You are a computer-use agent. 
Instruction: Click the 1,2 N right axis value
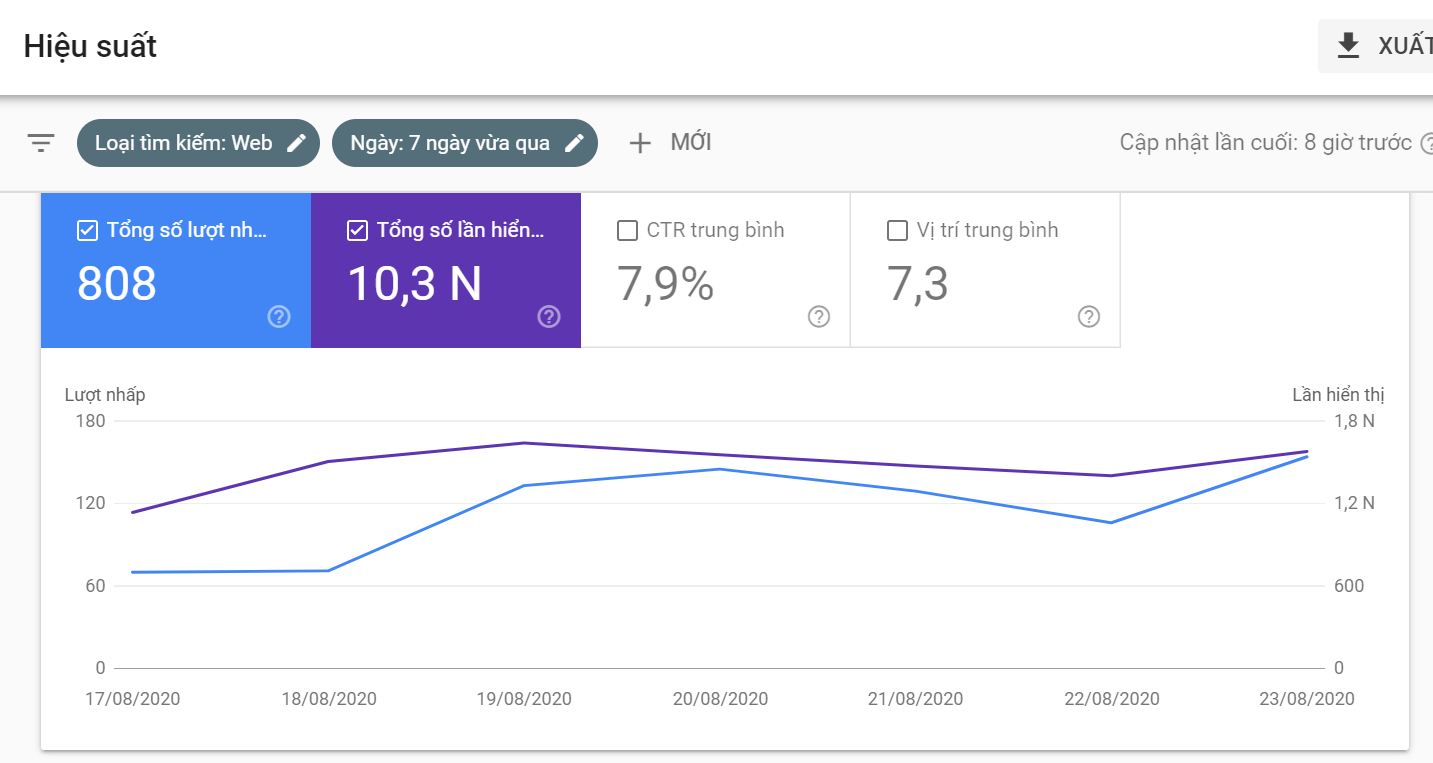(x=1355, y=503)
